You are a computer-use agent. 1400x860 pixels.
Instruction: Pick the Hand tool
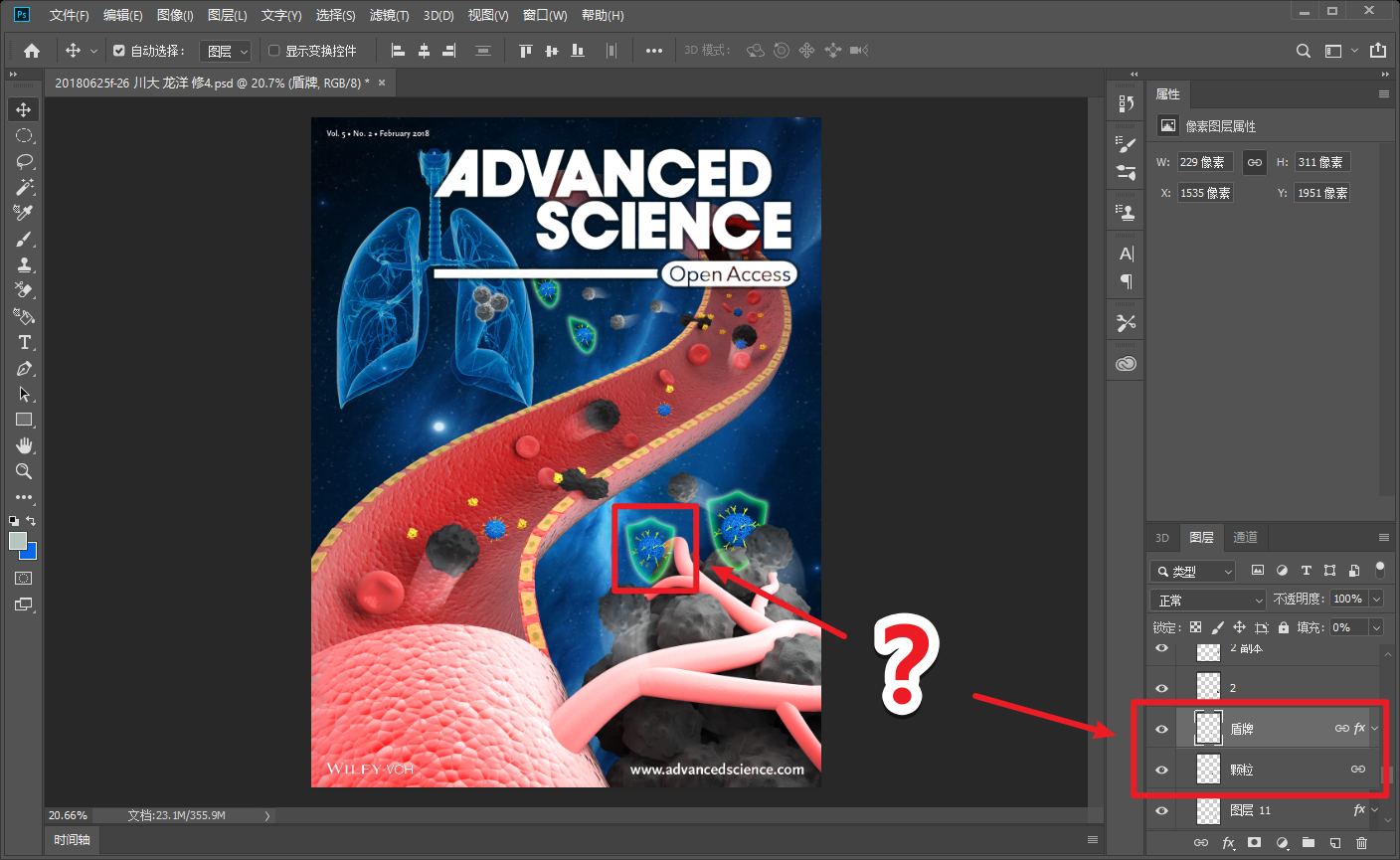click(x=24, y=445)
